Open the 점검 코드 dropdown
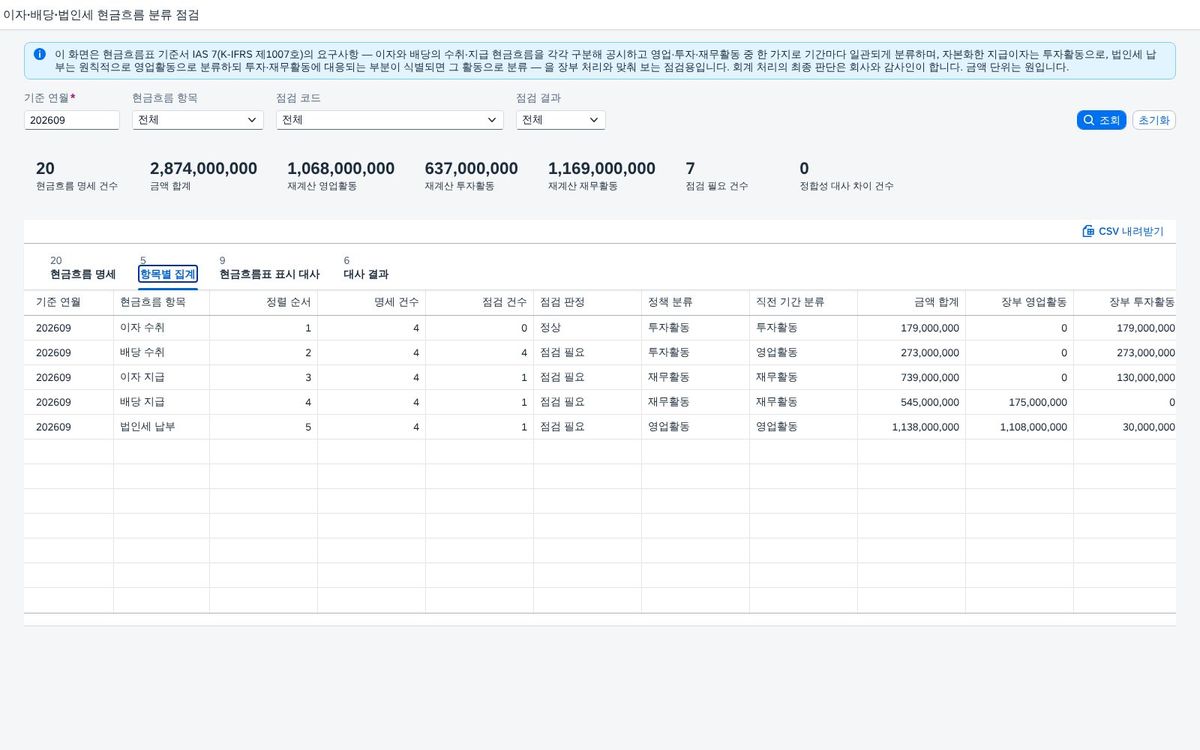 (390, 120)
